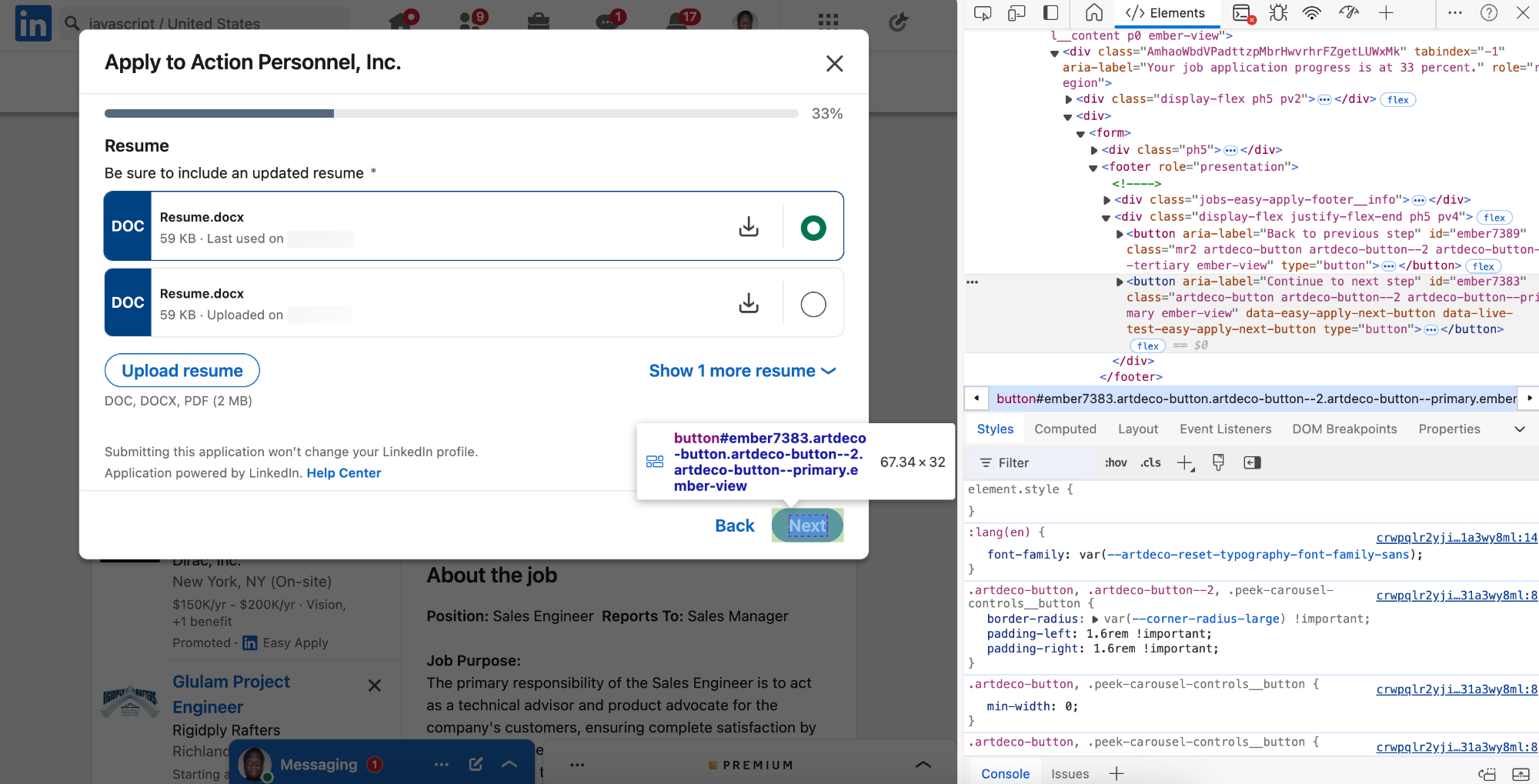The height and width of the screenshot is (784, 1539).
Task: Switch to Elements tab
Action: pos(1165,13)
